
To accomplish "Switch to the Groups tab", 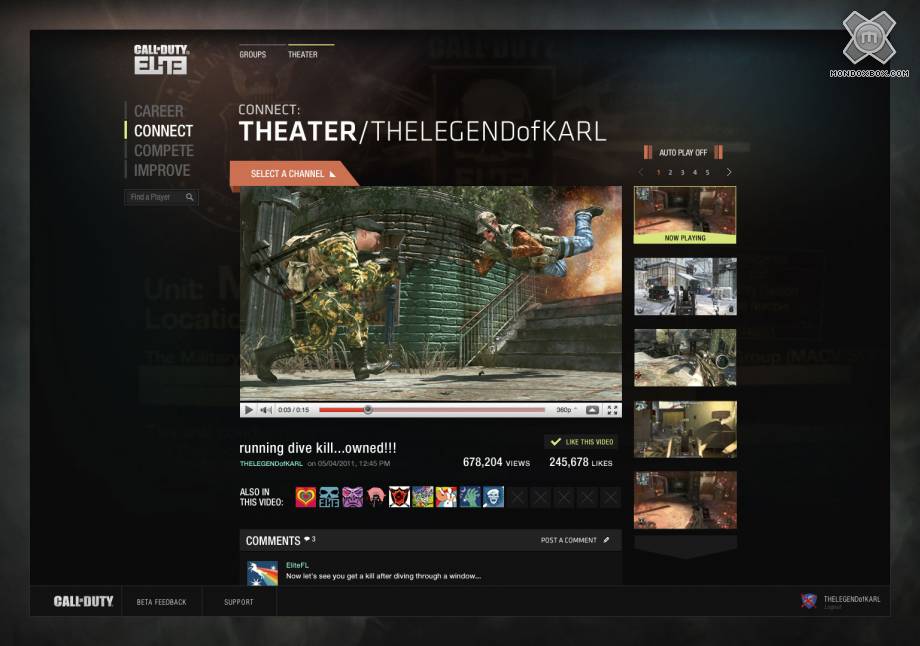I will pyautogui.click(x=253, y=55).
